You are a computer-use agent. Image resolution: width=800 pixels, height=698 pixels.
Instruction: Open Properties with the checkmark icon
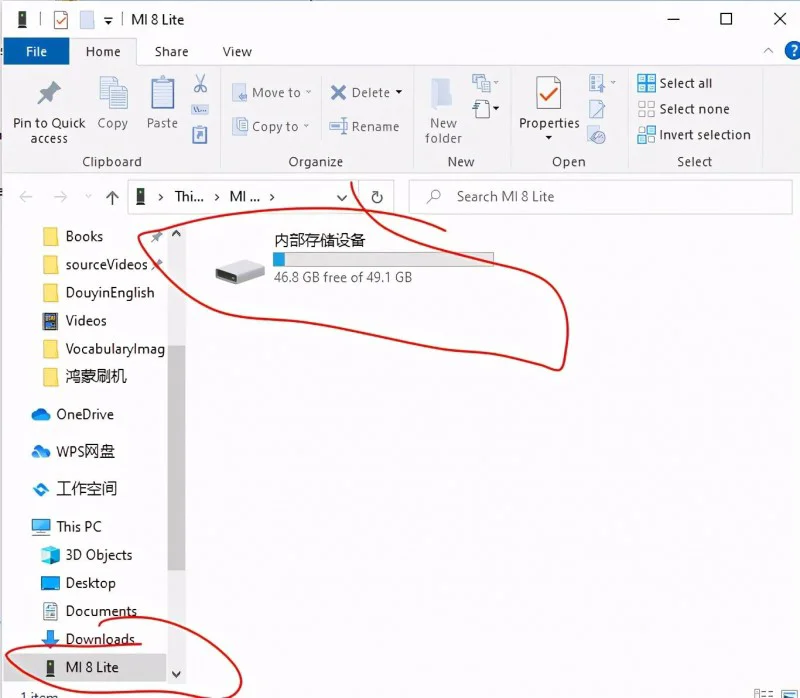pyautogui.click(x=548, y=97)
